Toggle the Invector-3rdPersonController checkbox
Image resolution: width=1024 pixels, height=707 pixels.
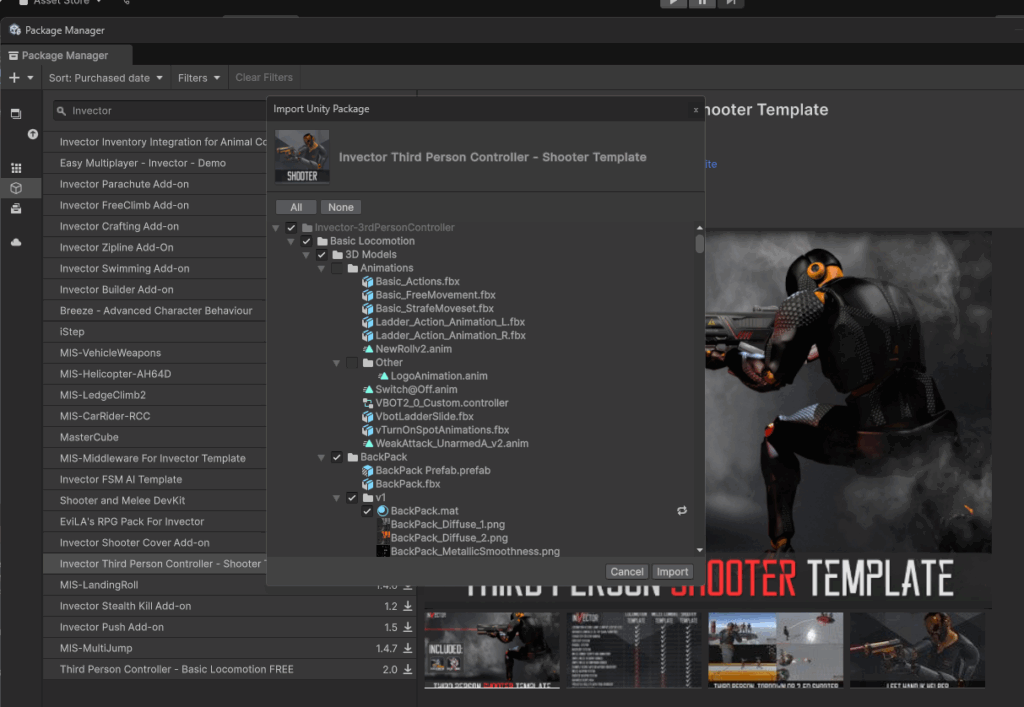point(291,228)
